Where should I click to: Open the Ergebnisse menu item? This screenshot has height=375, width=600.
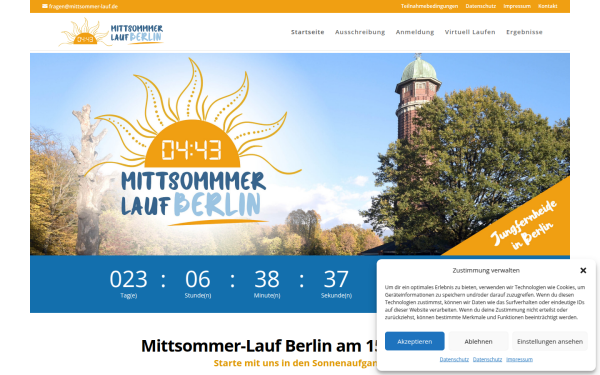[524, 32]
